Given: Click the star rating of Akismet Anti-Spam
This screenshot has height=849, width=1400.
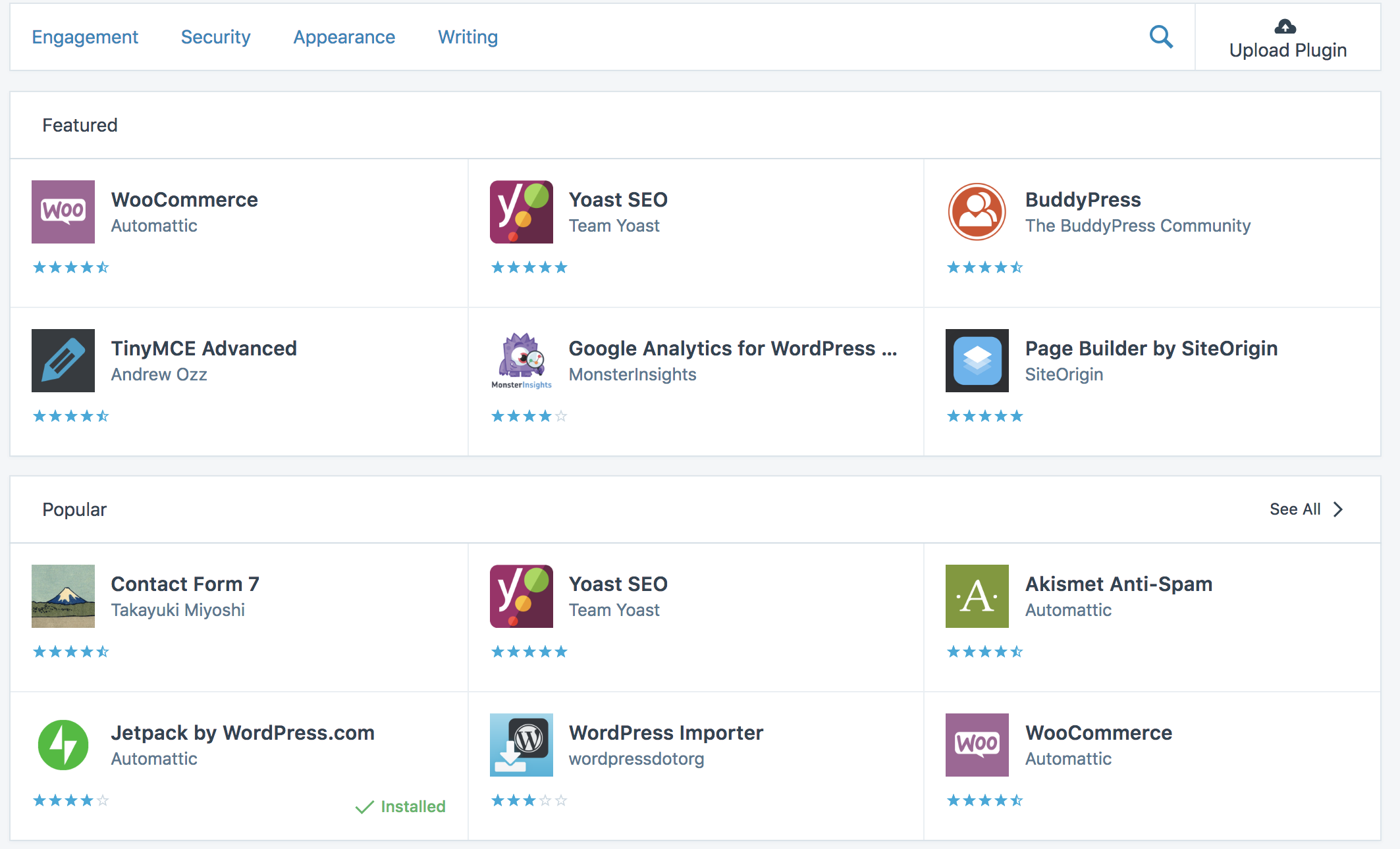Looking at the screenshot, I should tap(984, 652).
